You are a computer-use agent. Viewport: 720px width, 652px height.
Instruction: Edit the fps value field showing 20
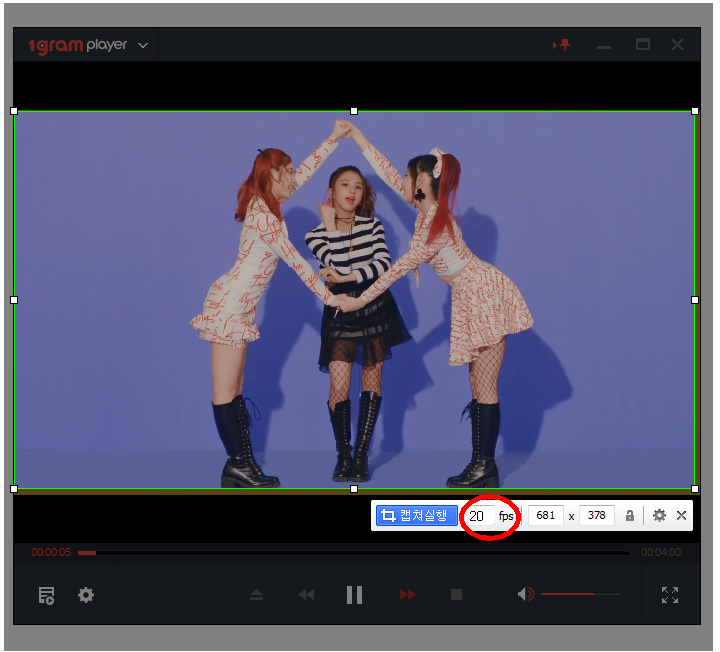point(479,516)
